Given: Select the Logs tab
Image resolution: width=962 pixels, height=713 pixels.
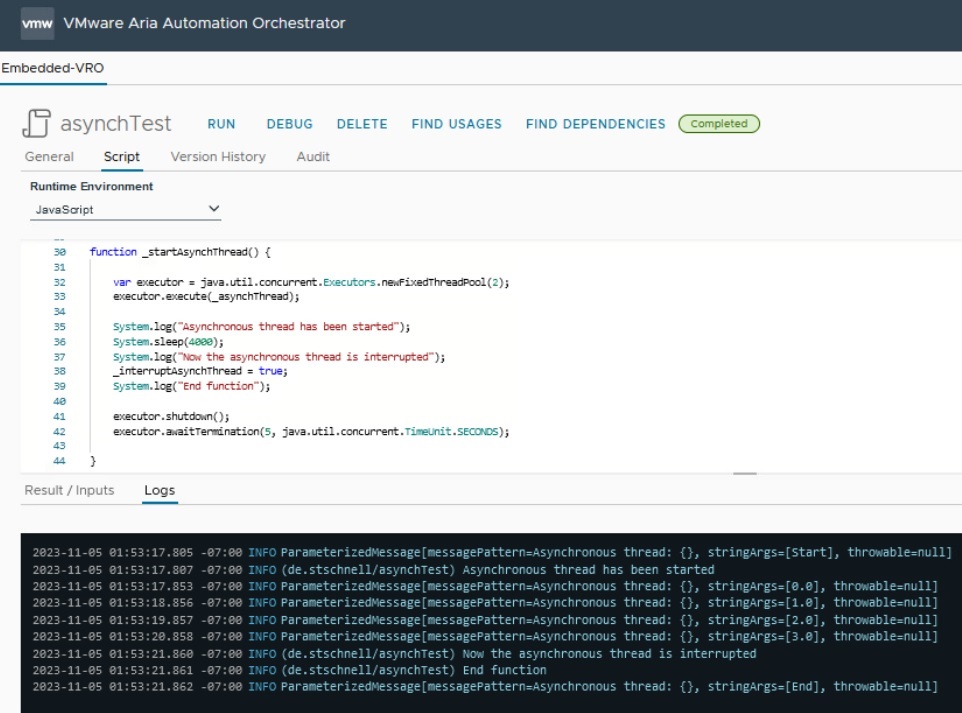Looking at the screenshot, I should [x=160, y=490].
